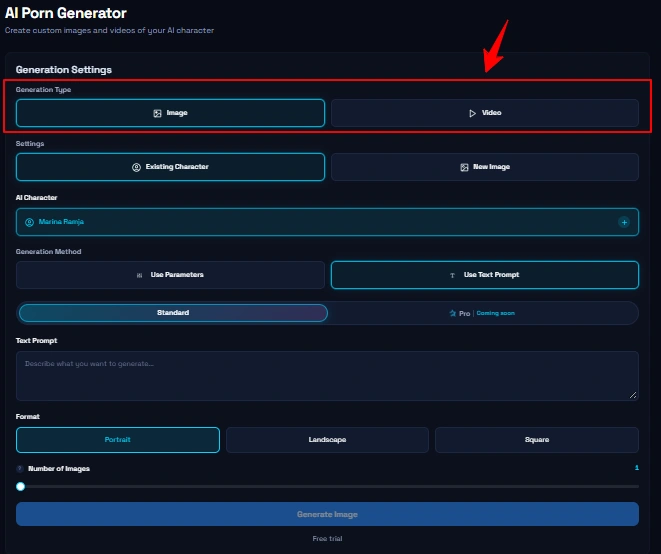
Task: Switch to the Pro mode tab
Action: point(482,313)
